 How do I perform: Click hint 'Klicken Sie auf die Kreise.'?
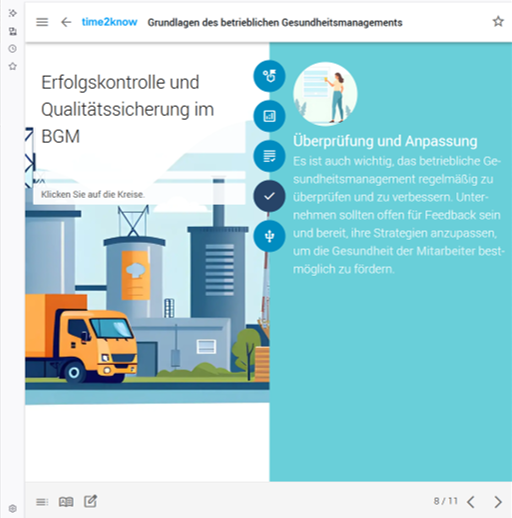[x=93, y=194]
